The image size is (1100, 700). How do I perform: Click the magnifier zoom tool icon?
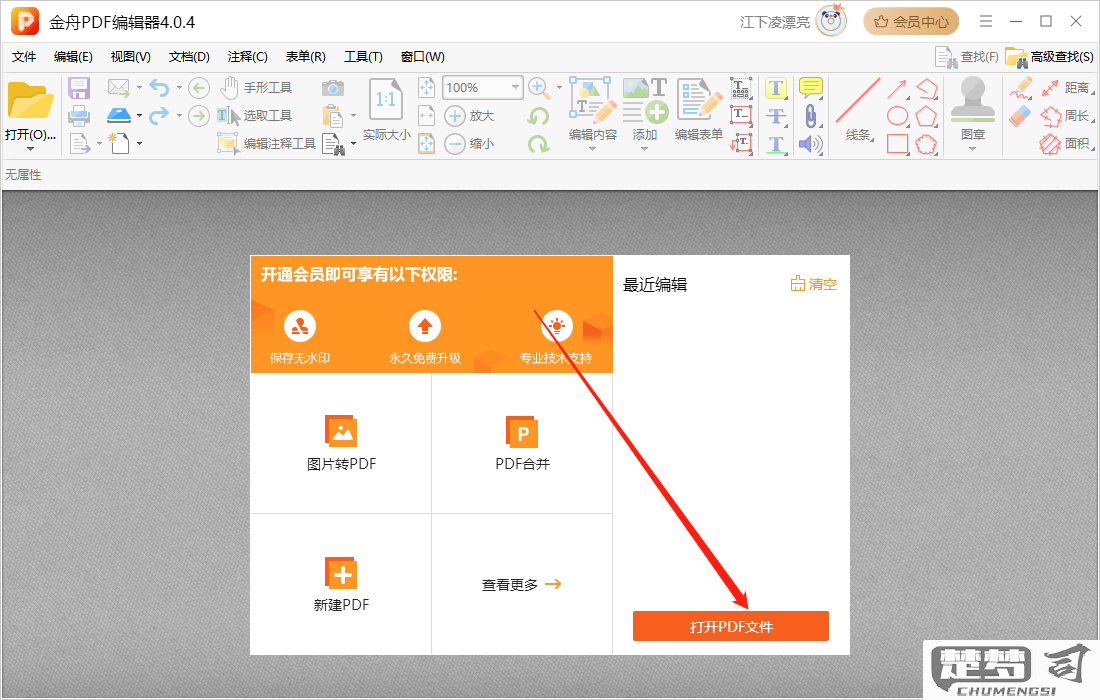point(539,88)
